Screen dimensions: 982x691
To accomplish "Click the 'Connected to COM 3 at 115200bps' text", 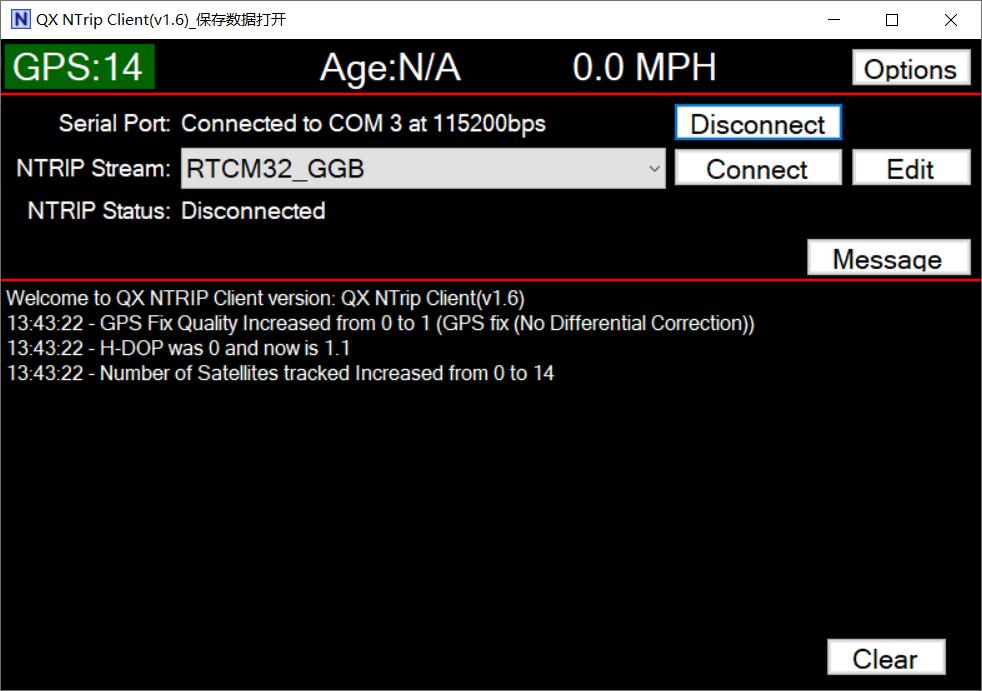I will pyautogui.click(x=363, y=123).
